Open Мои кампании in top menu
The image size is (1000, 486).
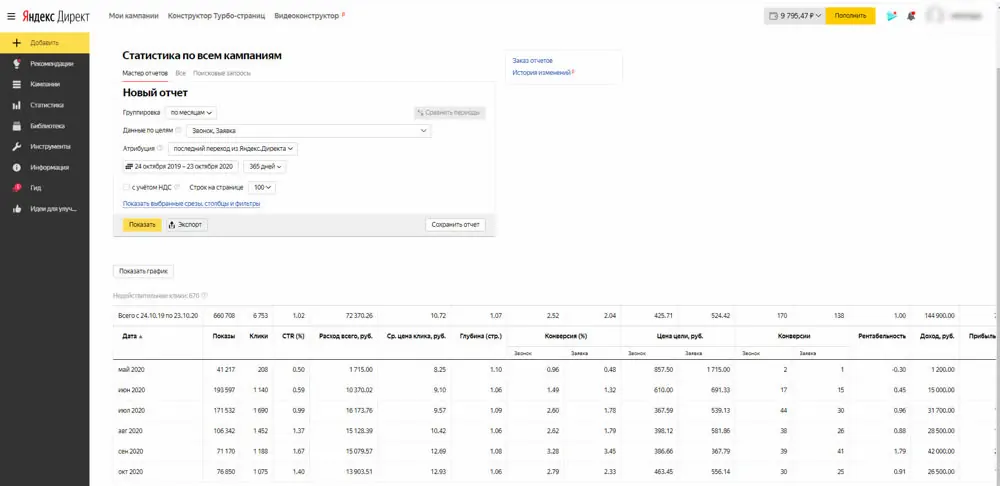click(133, 16)
